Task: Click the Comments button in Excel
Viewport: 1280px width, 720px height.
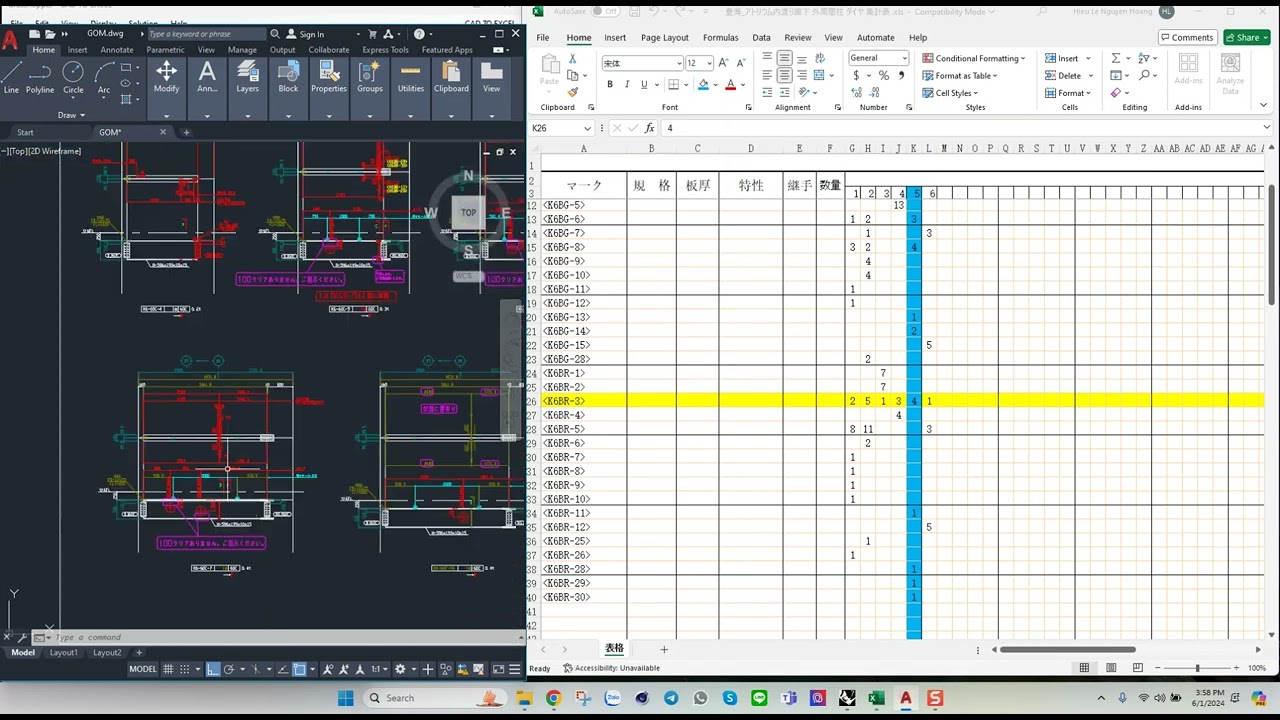Action: point(1186,37)
